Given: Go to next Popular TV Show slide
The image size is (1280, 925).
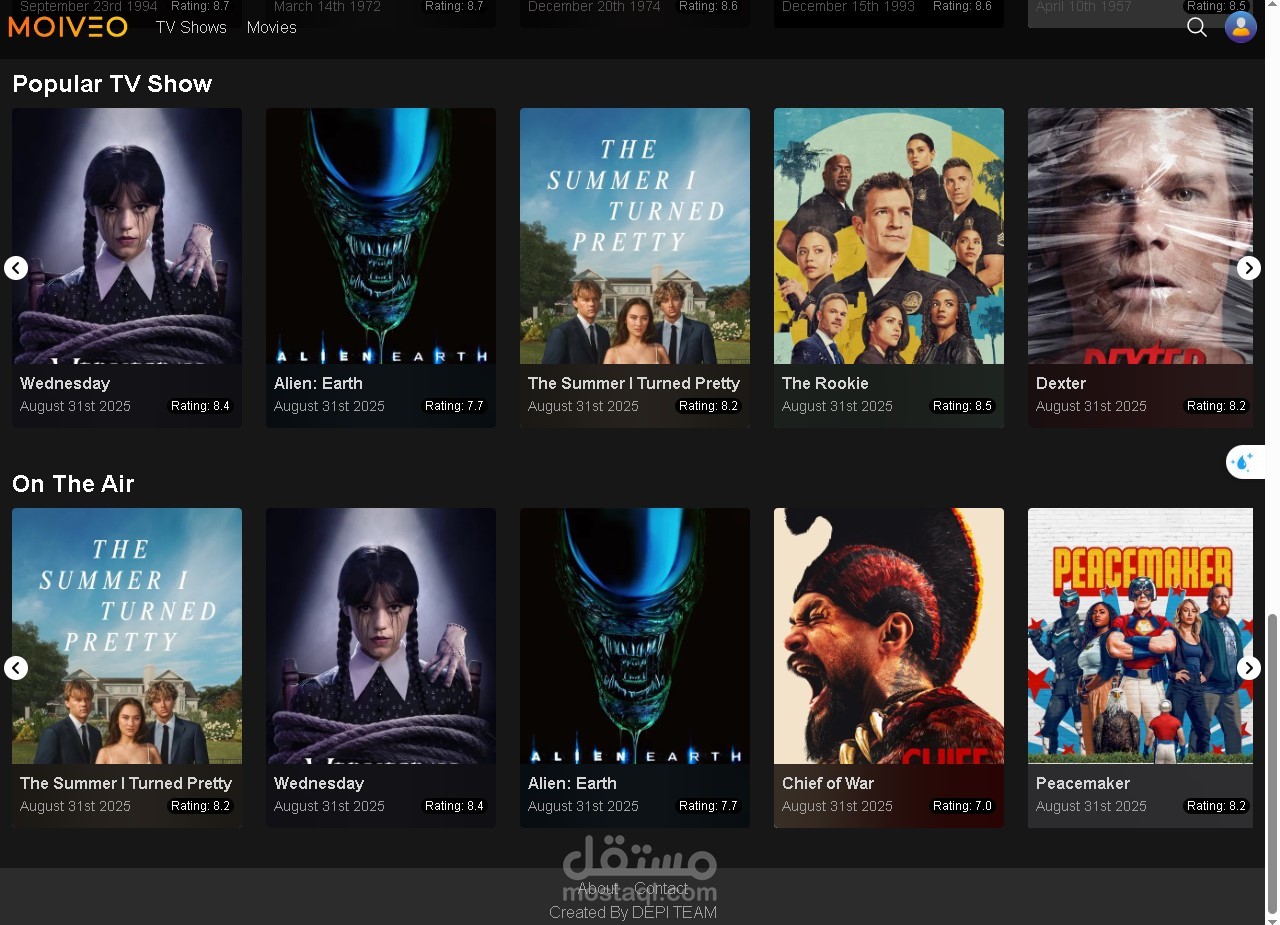Looking at the screenshot, I should (x=1249, y=268).
